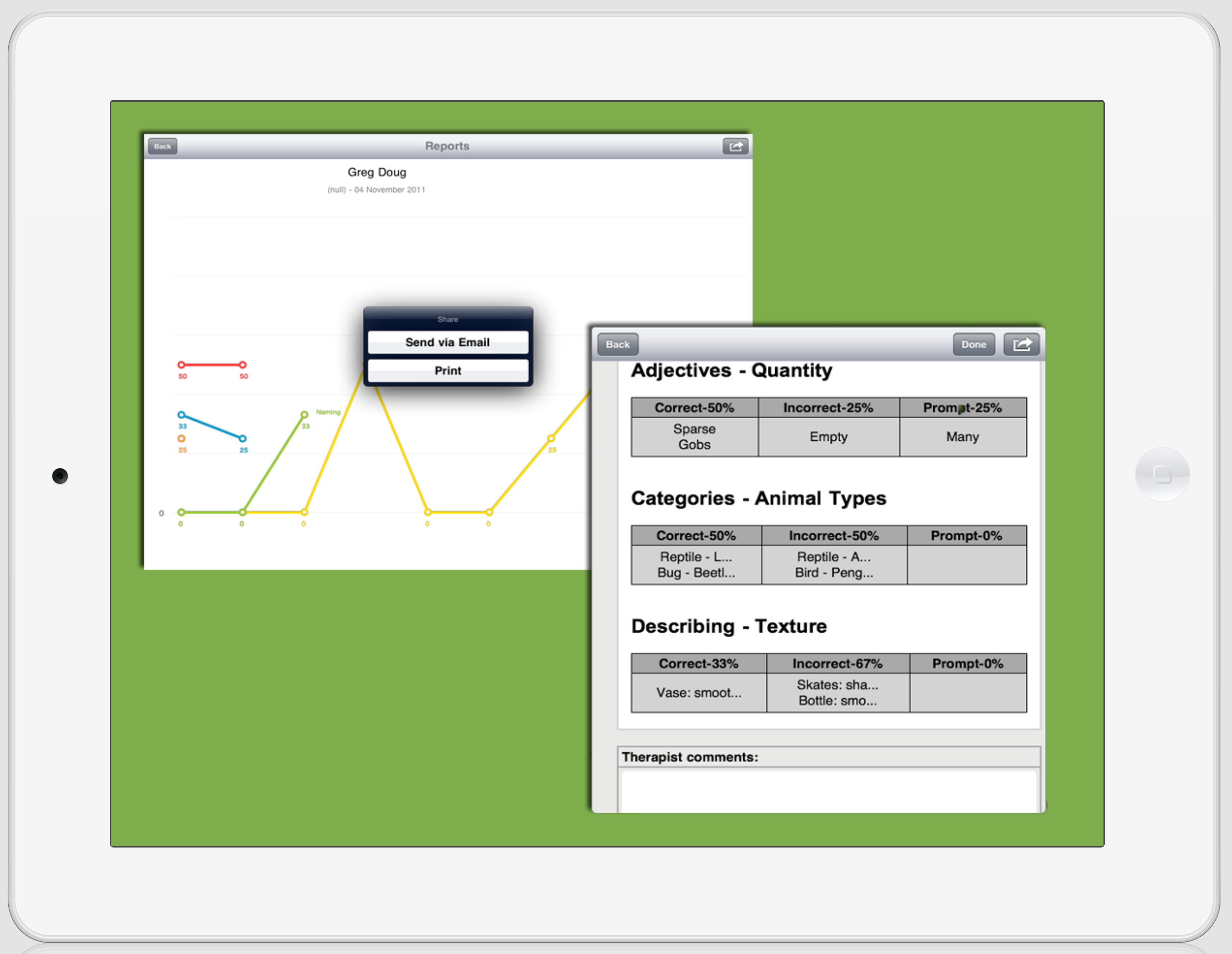Select the Vase: smoot... table cell
The image size is (1232, 954).
698,693
